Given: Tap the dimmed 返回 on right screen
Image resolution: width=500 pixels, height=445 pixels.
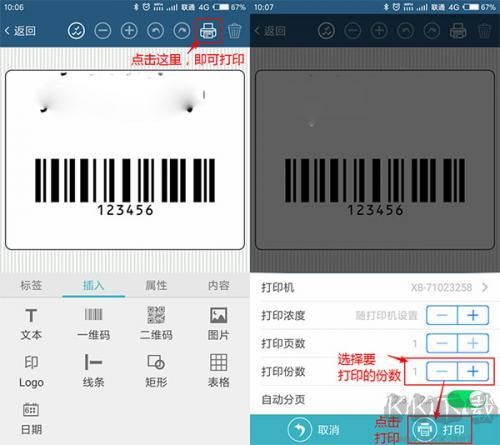Looking at the screenshot, I should point(270,31).
